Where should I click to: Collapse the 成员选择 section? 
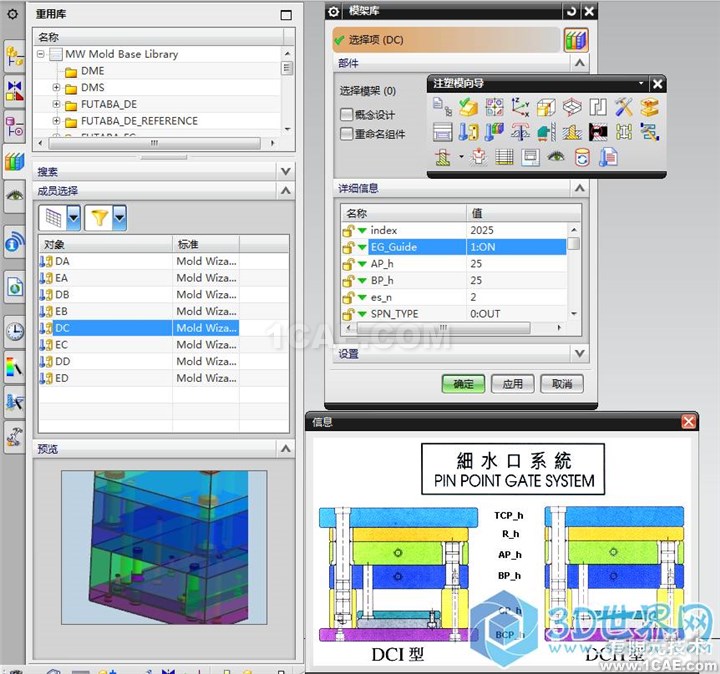tap(285, 190)
